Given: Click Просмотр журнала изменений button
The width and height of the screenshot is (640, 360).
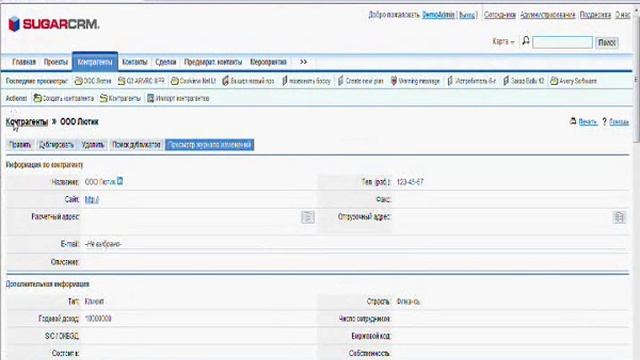Looking at the screenshot, I should (x=209, y=145).
